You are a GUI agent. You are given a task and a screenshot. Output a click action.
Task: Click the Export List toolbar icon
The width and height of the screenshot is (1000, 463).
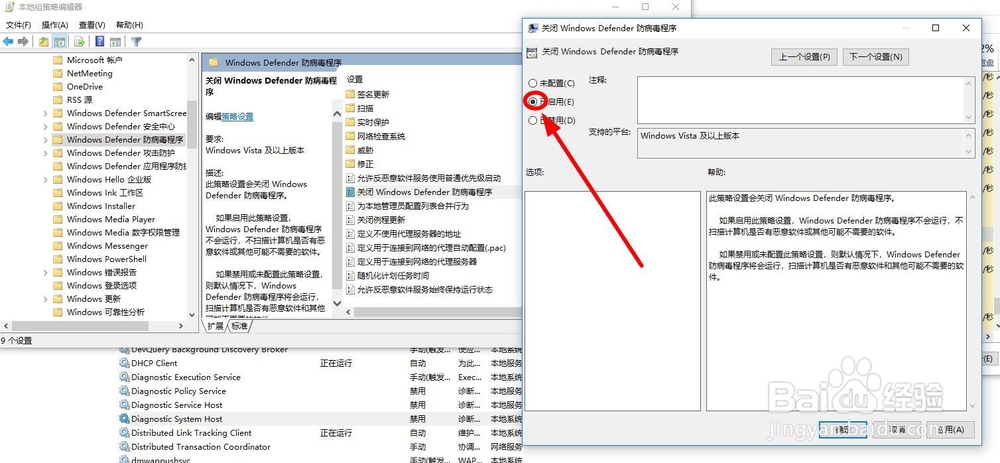click(80, 41)
